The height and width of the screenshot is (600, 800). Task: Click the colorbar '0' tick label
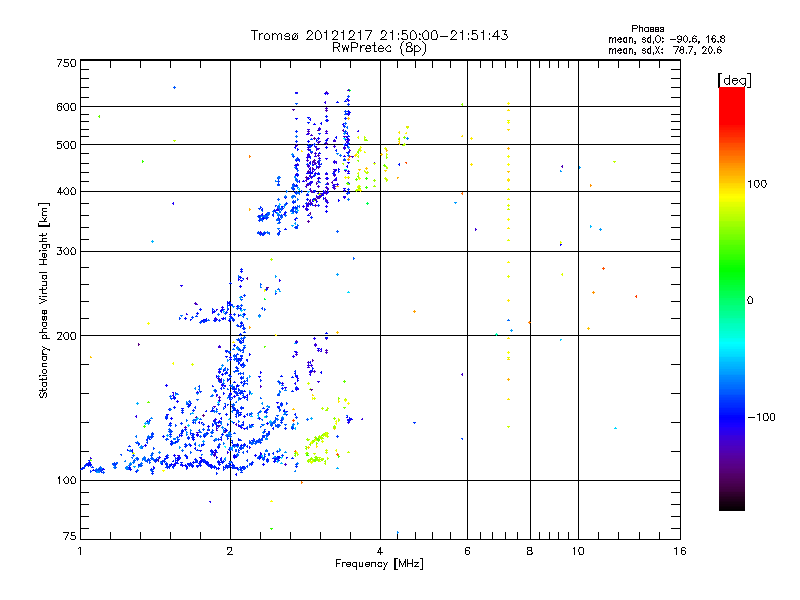pyautogui.click(x=750, y=301)
